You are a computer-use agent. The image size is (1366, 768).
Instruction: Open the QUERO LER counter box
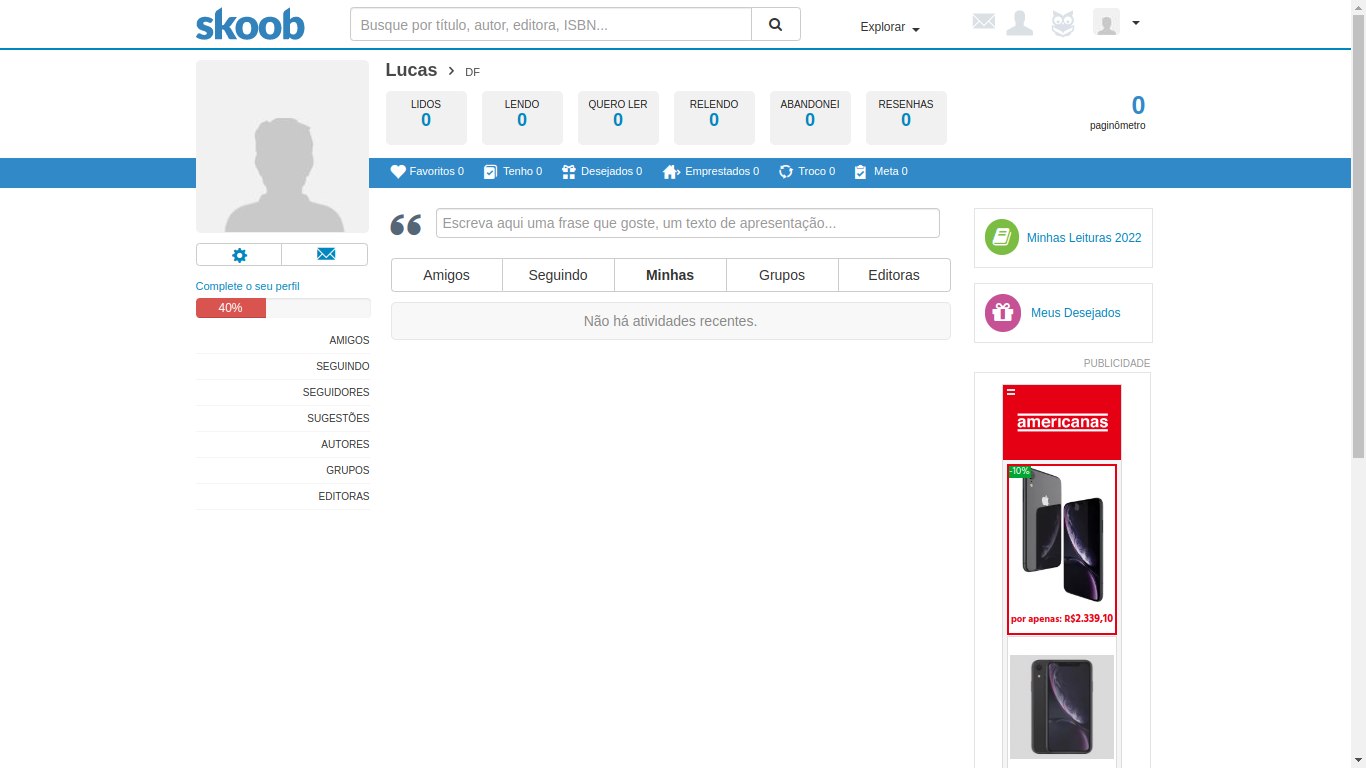point(618,118)
